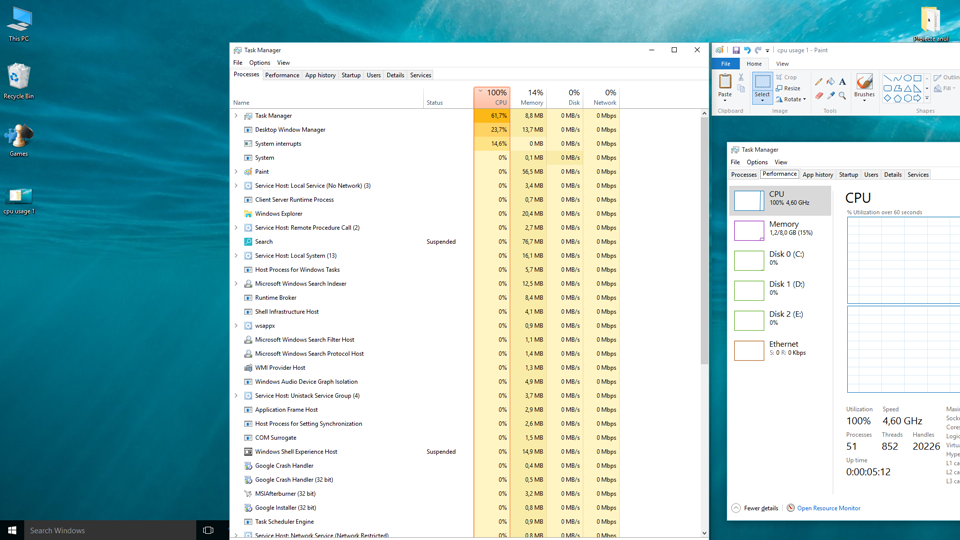Click the Search Windows taskbar box
The width and height of the screenshot is (960, 540).
(110, 530)
